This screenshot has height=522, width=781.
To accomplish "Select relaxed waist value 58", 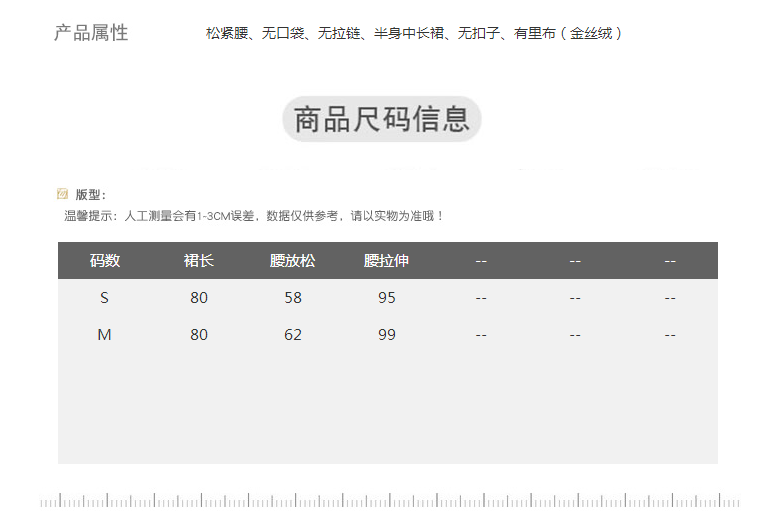I will pos(293,298).
